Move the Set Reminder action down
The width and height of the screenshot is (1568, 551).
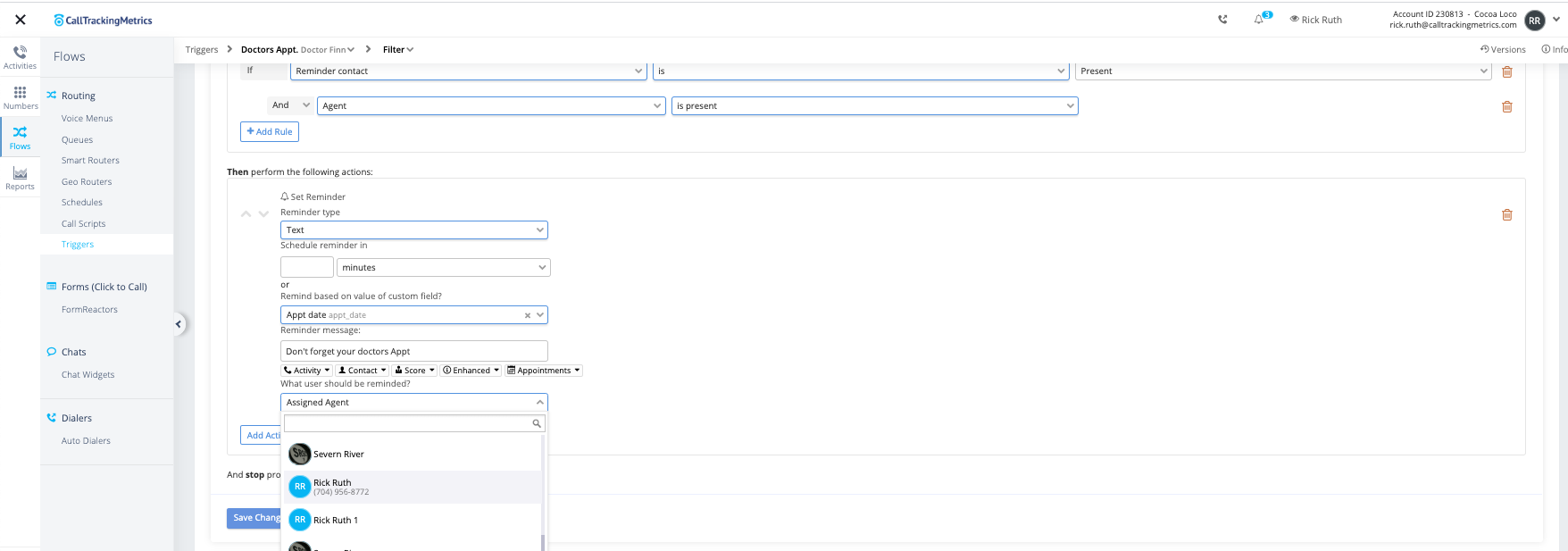click(x=263, y=214)
